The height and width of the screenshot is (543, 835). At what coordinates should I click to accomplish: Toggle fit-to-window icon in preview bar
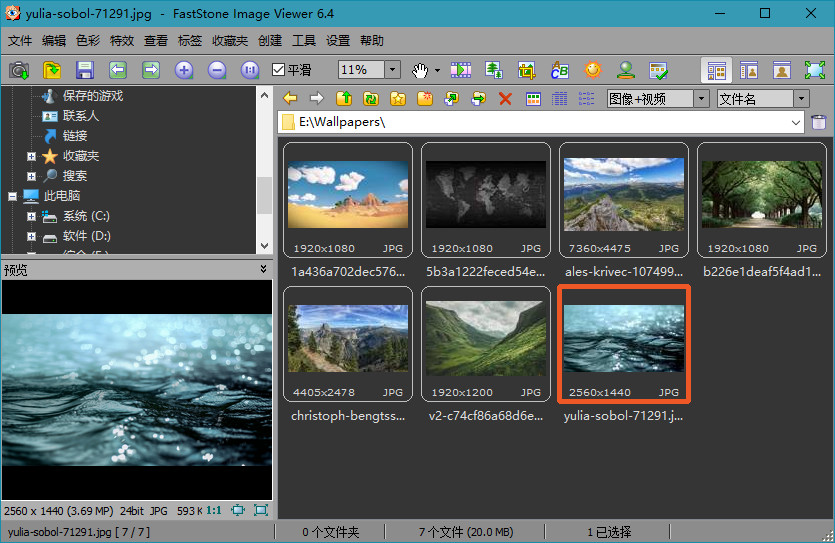click(238, 510)
